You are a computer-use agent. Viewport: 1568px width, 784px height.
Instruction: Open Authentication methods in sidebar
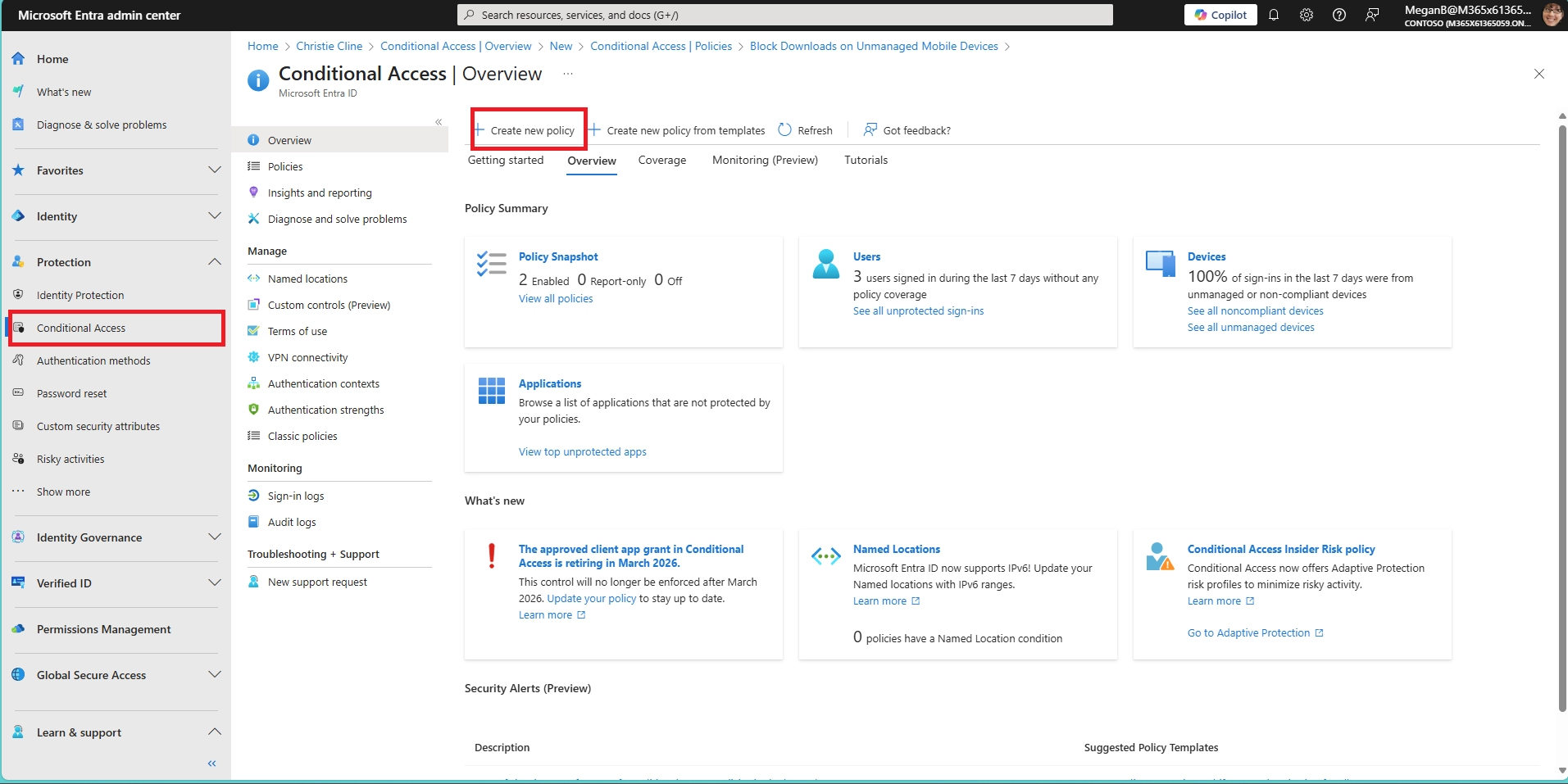coord(93,360)
